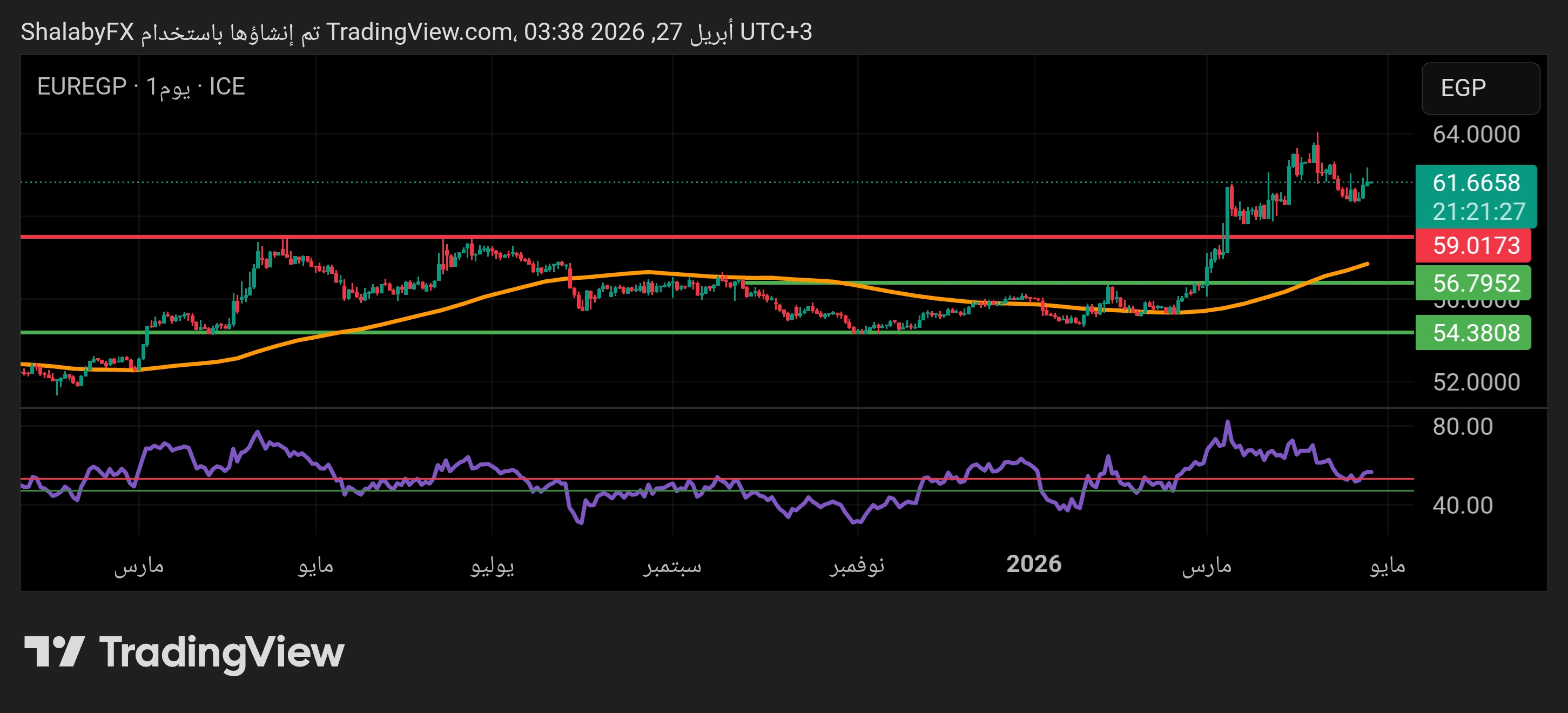Click the RSI 80.00 scale label
Viewport: 1568px width, 713px height.
1462,426
